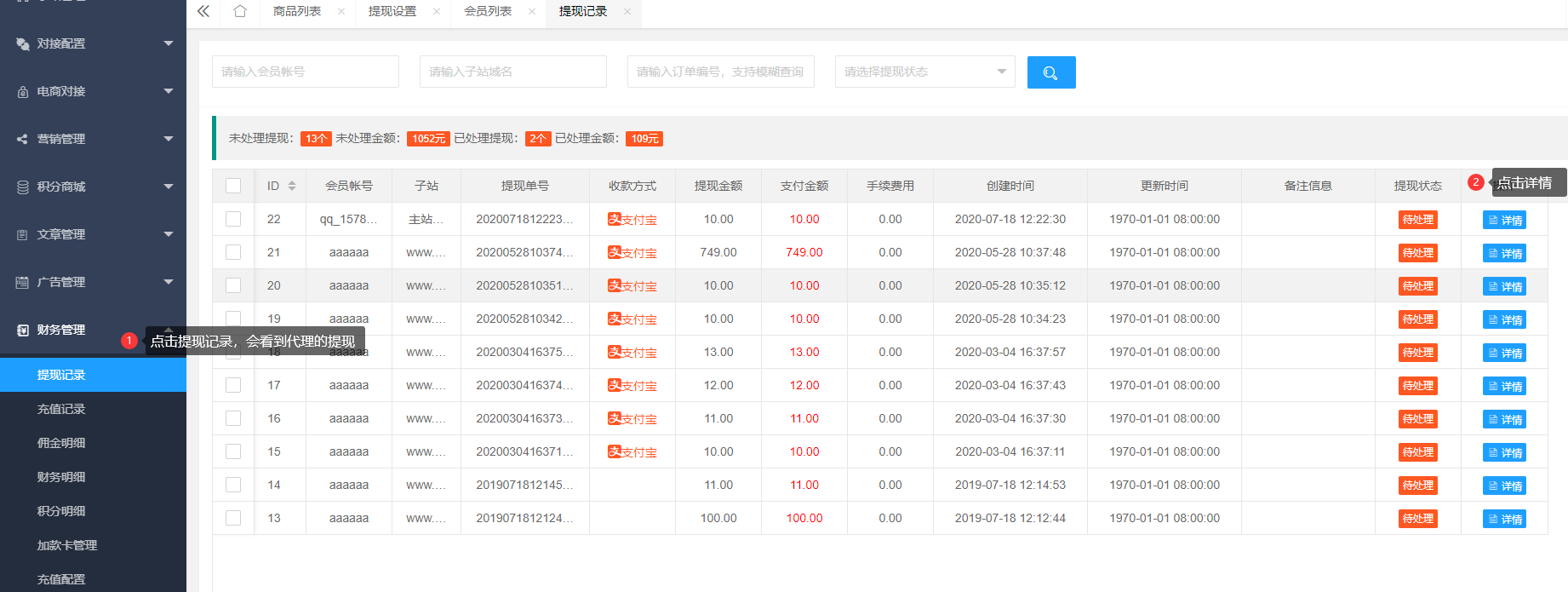Viewport: 1568px width, 592px height.
Task: Expand the 积分商城 menu arrow
Action: 169,187
